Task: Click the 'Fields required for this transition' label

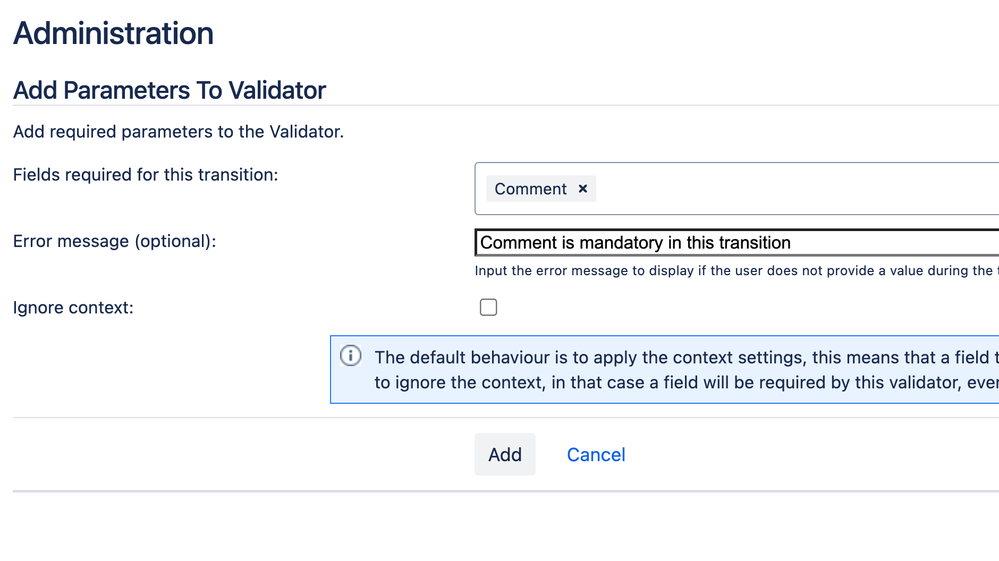Action: point(145,174)
